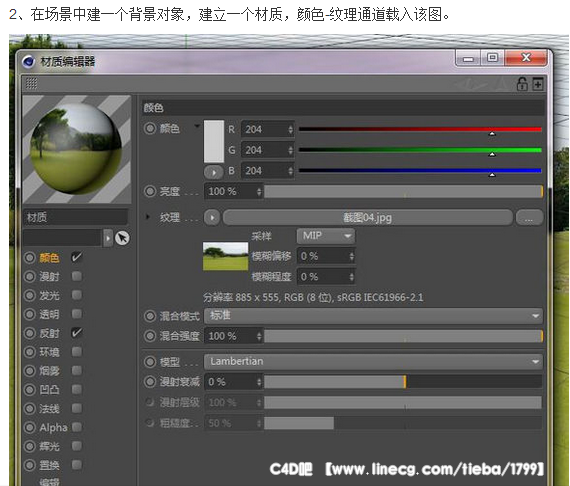
Task: Click the grass texture preview thumbnail
Action: pos(225,256)
